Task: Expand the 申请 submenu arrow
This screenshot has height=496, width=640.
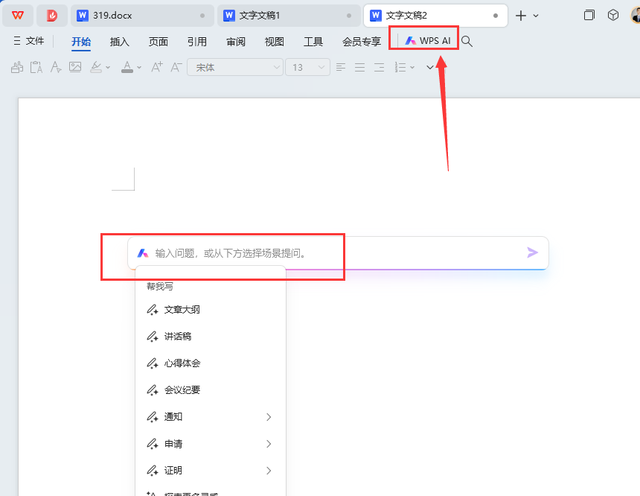Action: pos(269,444)
